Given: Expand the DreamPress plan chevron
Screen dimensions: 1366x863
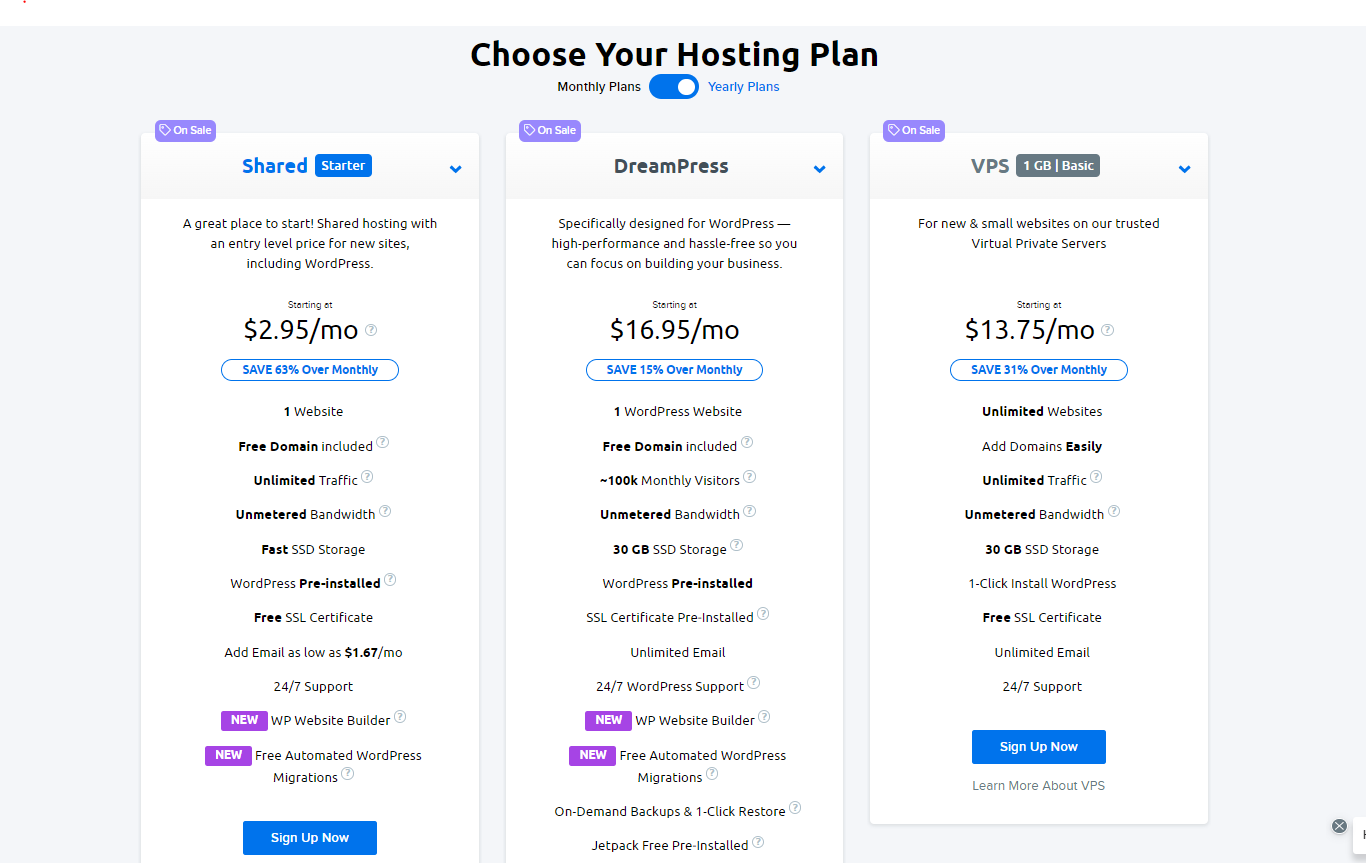Looking at the screenshot, I should pyautogui.click(x=820, y=169).
